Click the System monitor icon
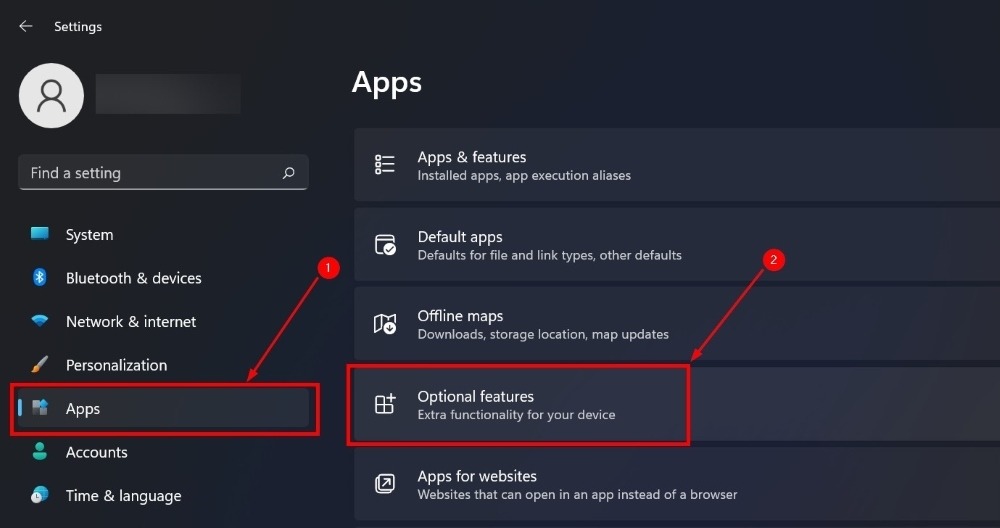 40,234
